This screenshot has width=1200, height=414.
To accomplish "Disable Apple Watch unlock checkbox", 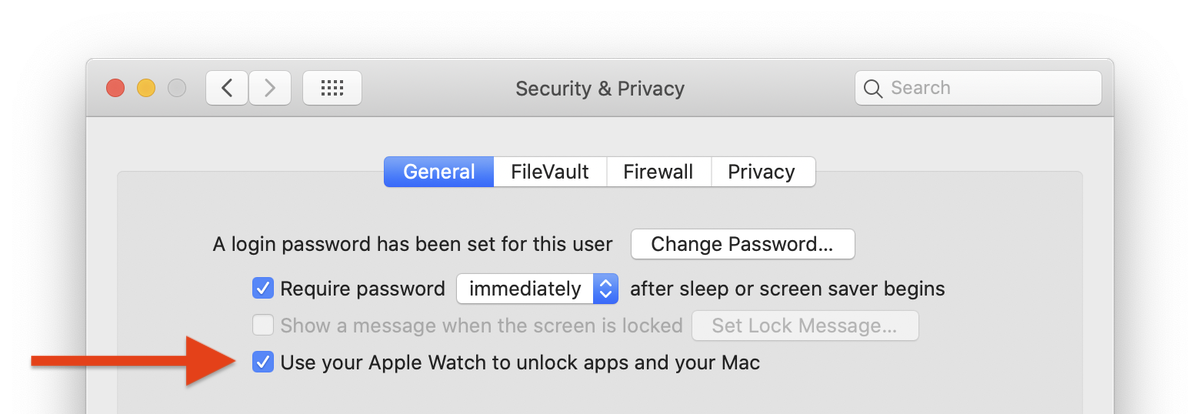I will (263, 362).
